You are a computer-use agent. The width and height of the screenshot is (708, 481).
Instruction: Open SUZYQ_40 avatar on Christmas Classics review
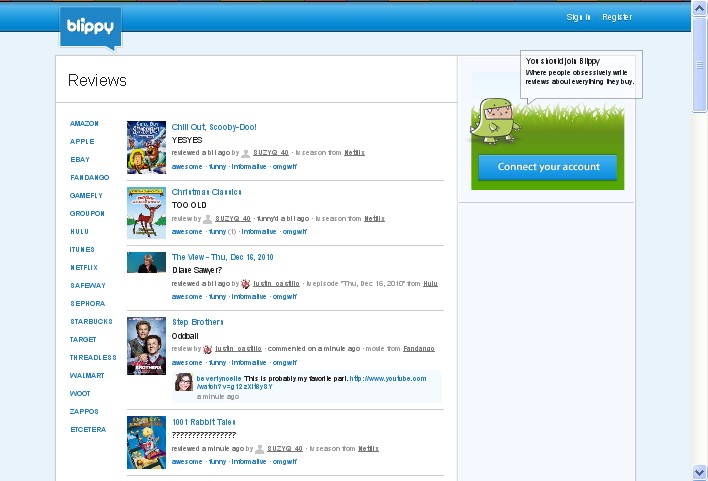(x=208, y=219)
